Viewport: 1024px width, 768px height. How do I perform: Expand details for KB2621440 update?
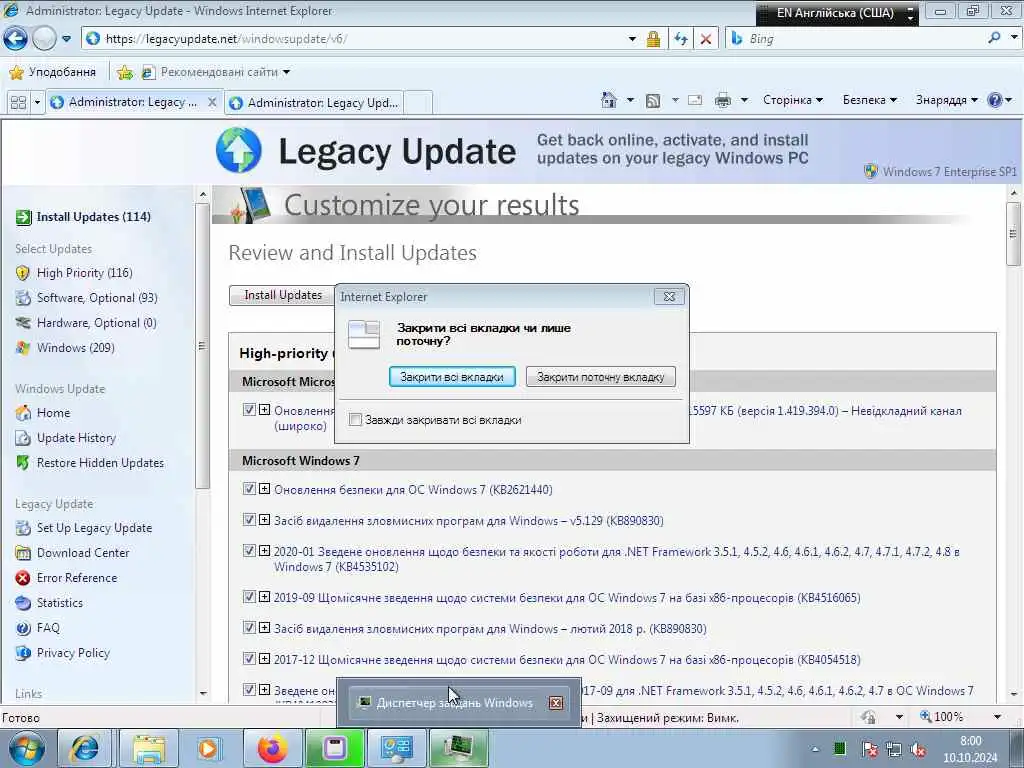[264, 488]
